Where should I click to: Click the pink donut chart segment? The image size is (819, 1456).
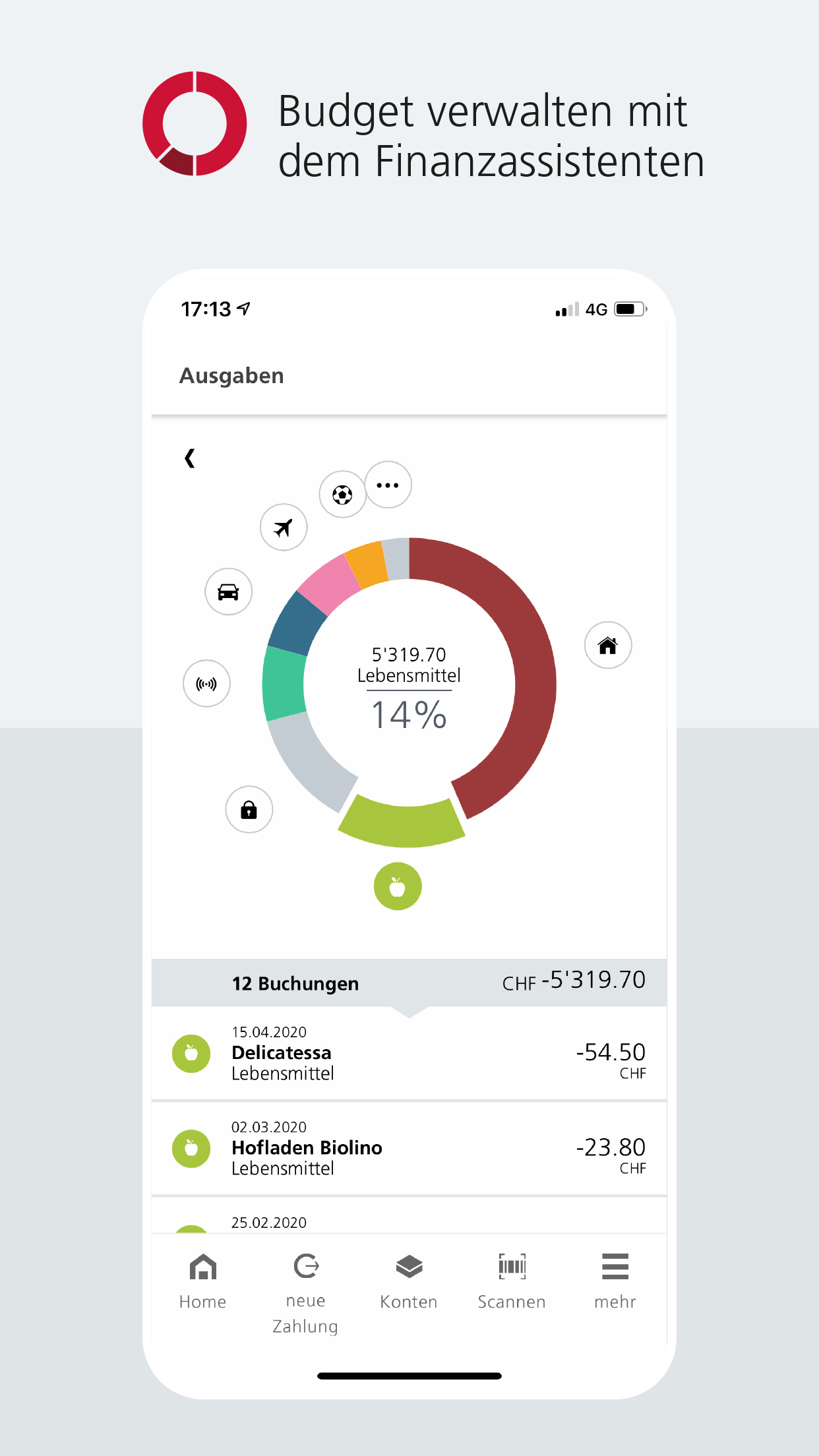point(328,581)
